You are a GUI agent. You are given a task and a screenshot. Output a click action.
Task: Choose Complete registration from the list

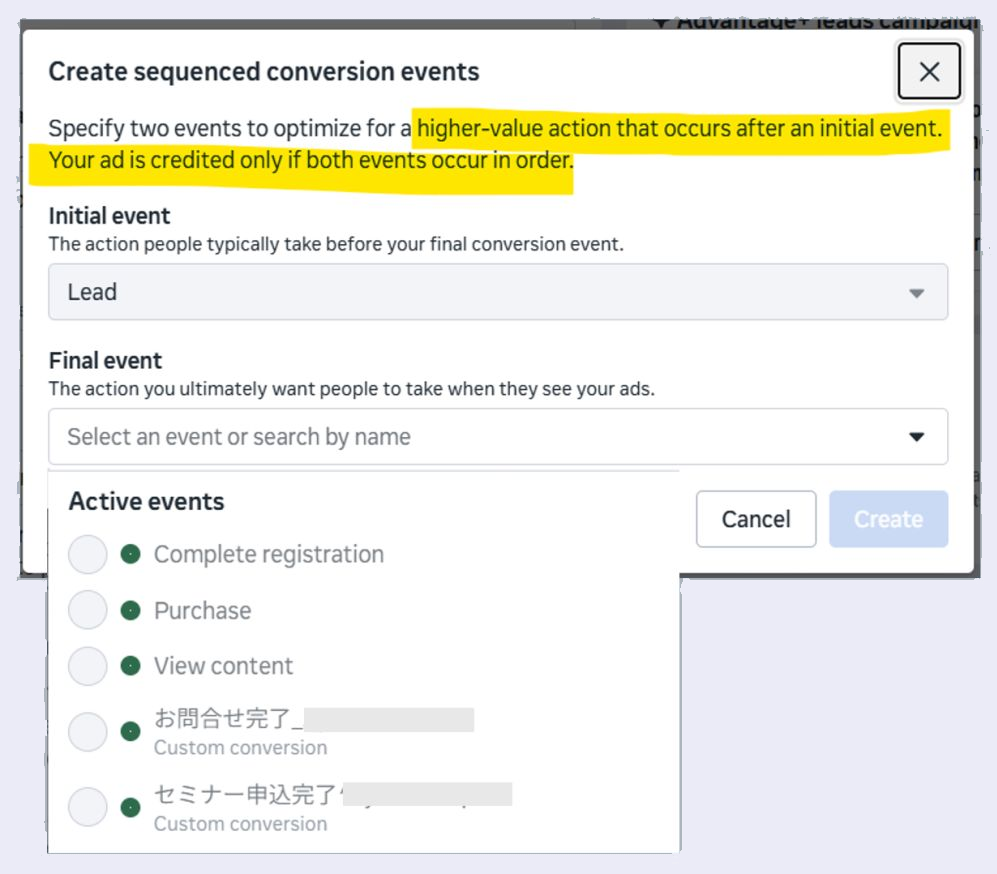point(269,554)
